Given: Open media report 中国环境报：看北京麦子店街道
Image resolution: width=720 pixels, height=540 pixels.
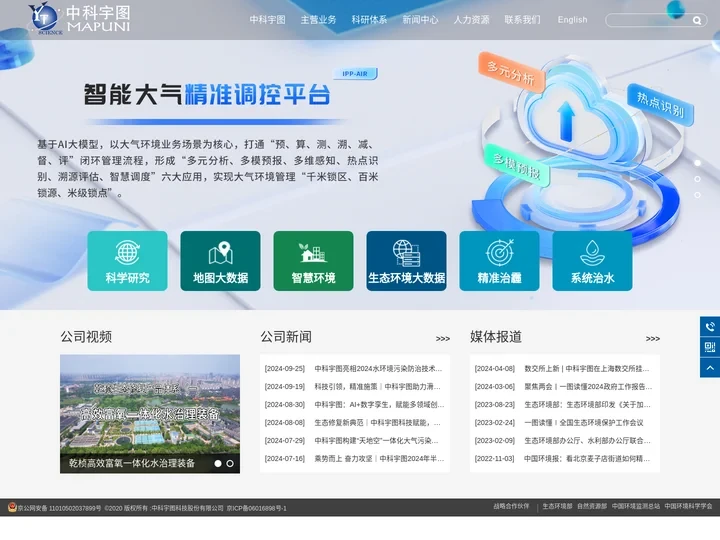Looking at the screenshot, I should pyautogui.click(x=587, y=458).
